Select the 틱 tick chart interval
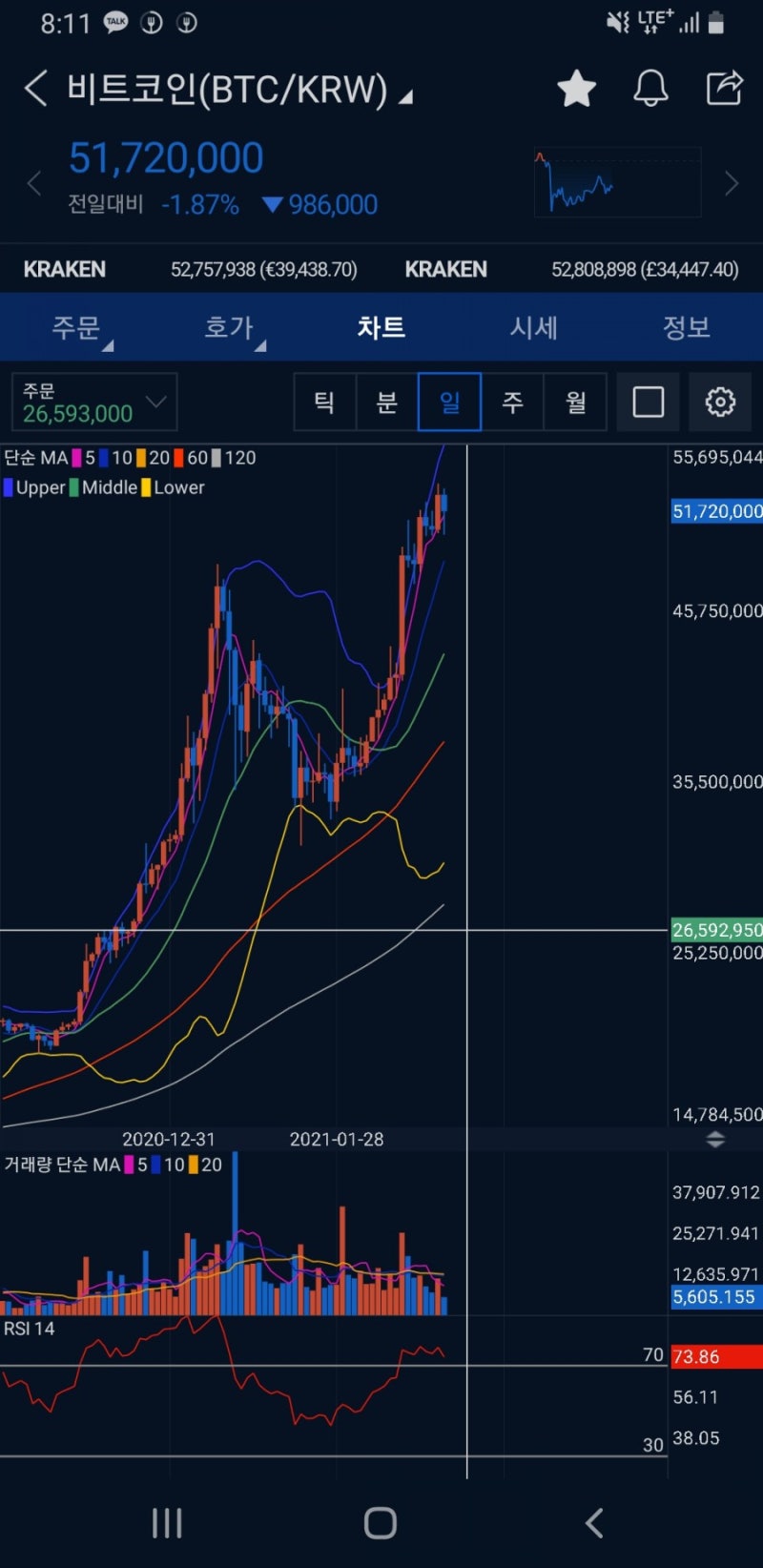Image resolution: width=763 pixels, height=1568 pixels. coord(324,402)
